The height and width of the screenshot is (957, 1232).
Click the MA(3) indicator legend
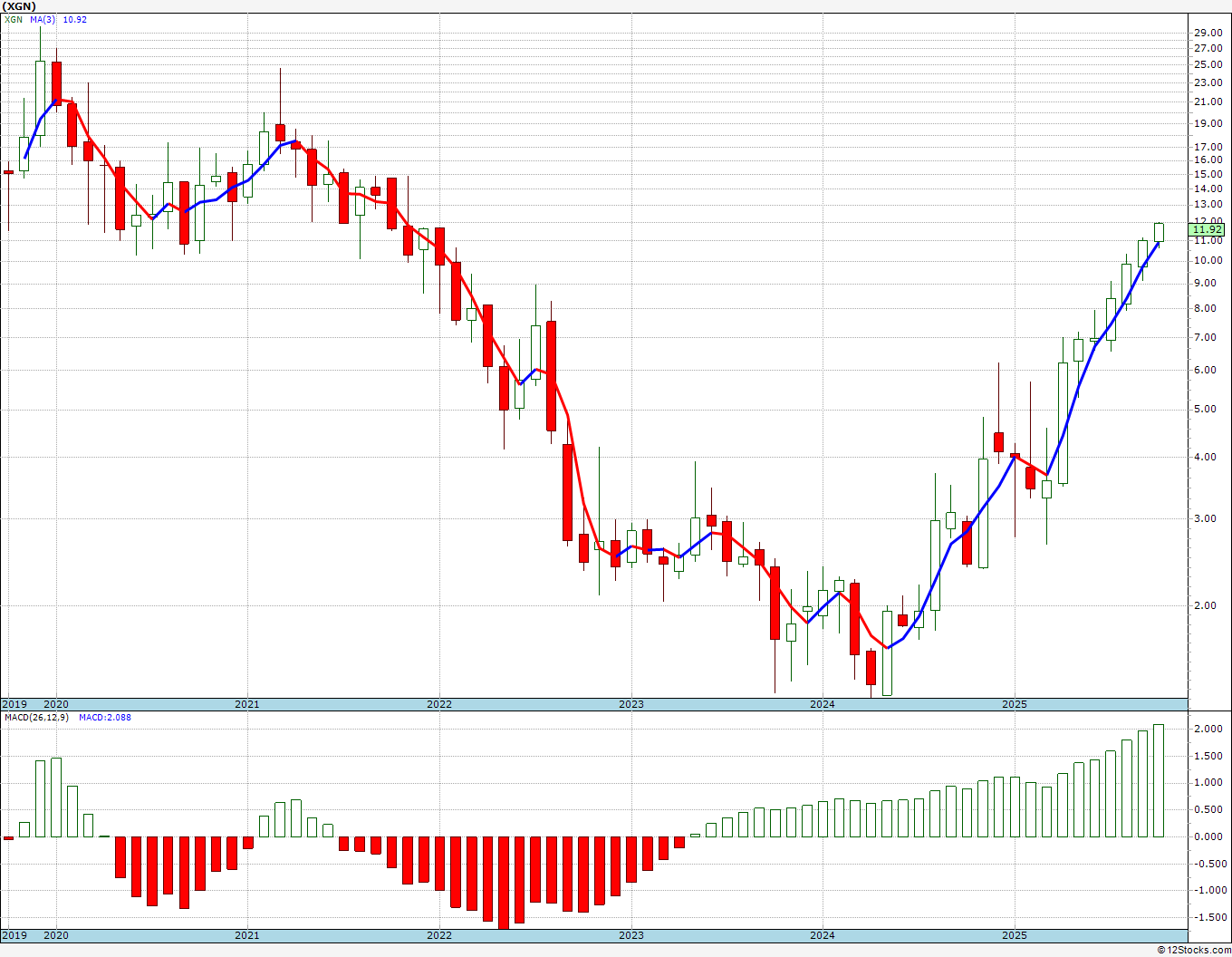(43, 19)
